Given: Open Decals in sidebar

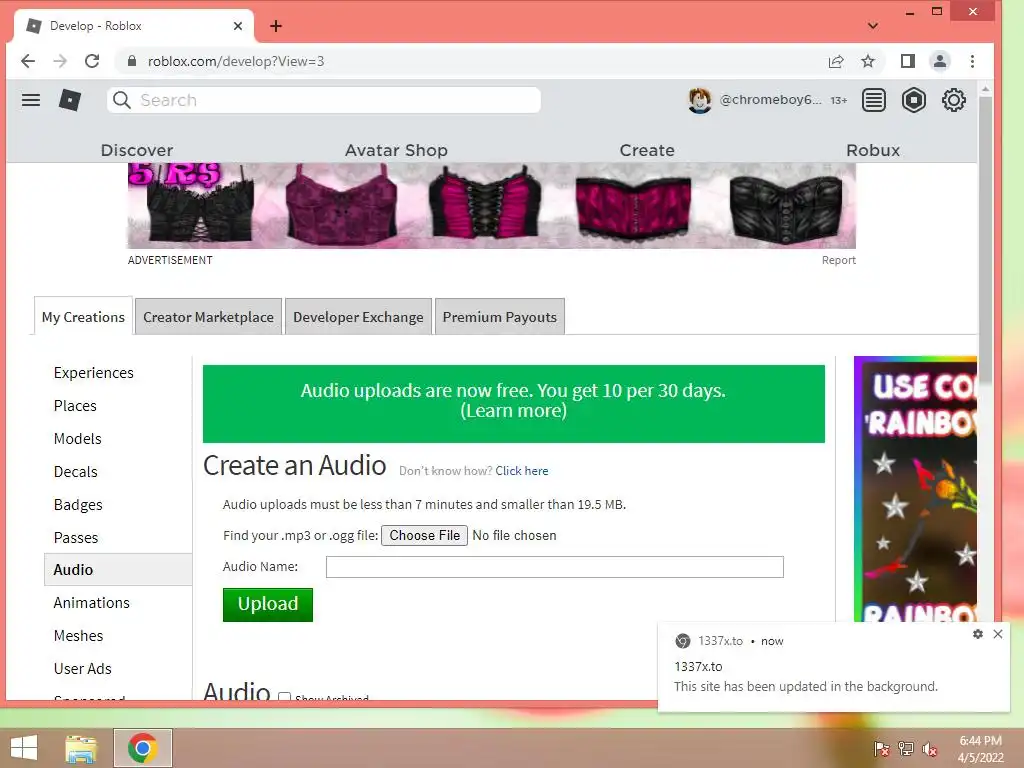Looking at the screenshot, I should point(76,472).
